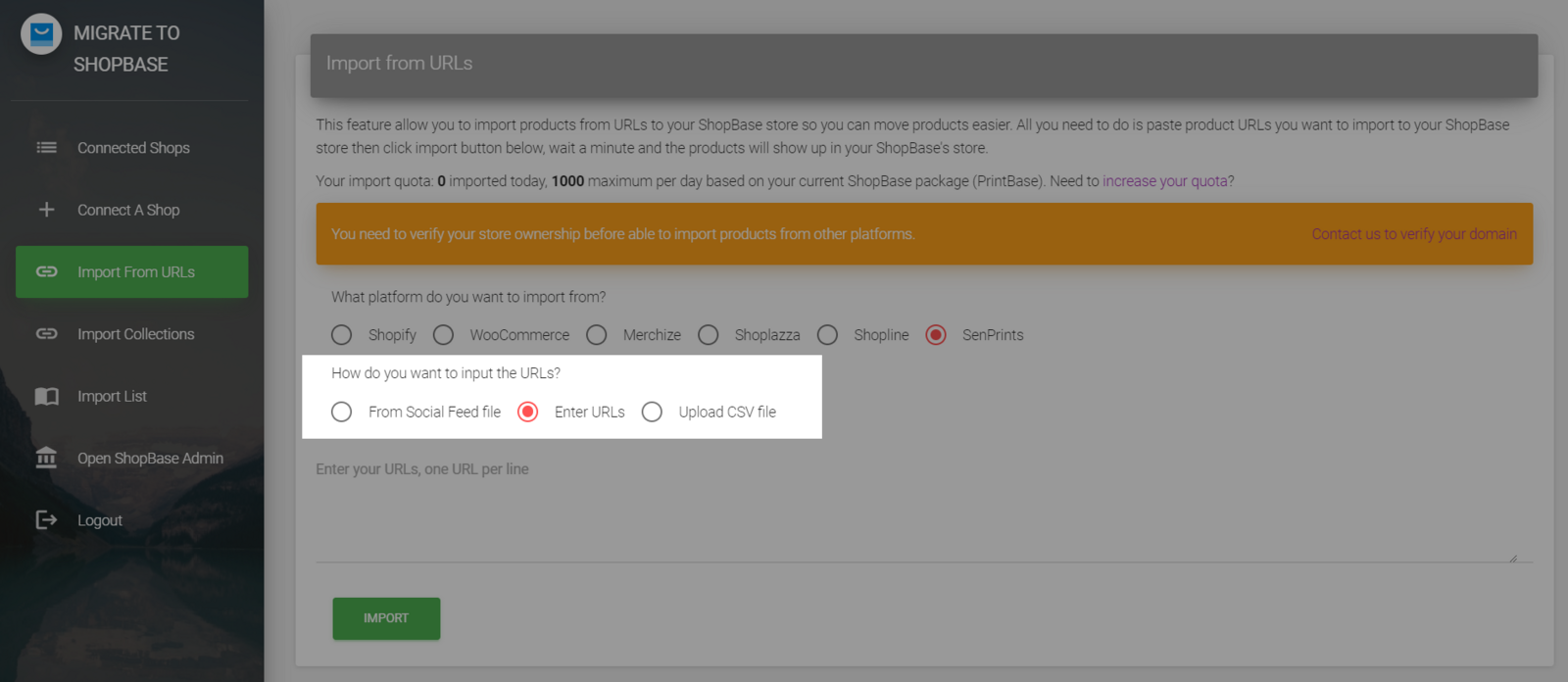Choose the From Social Feed file option

coord(341,413)
